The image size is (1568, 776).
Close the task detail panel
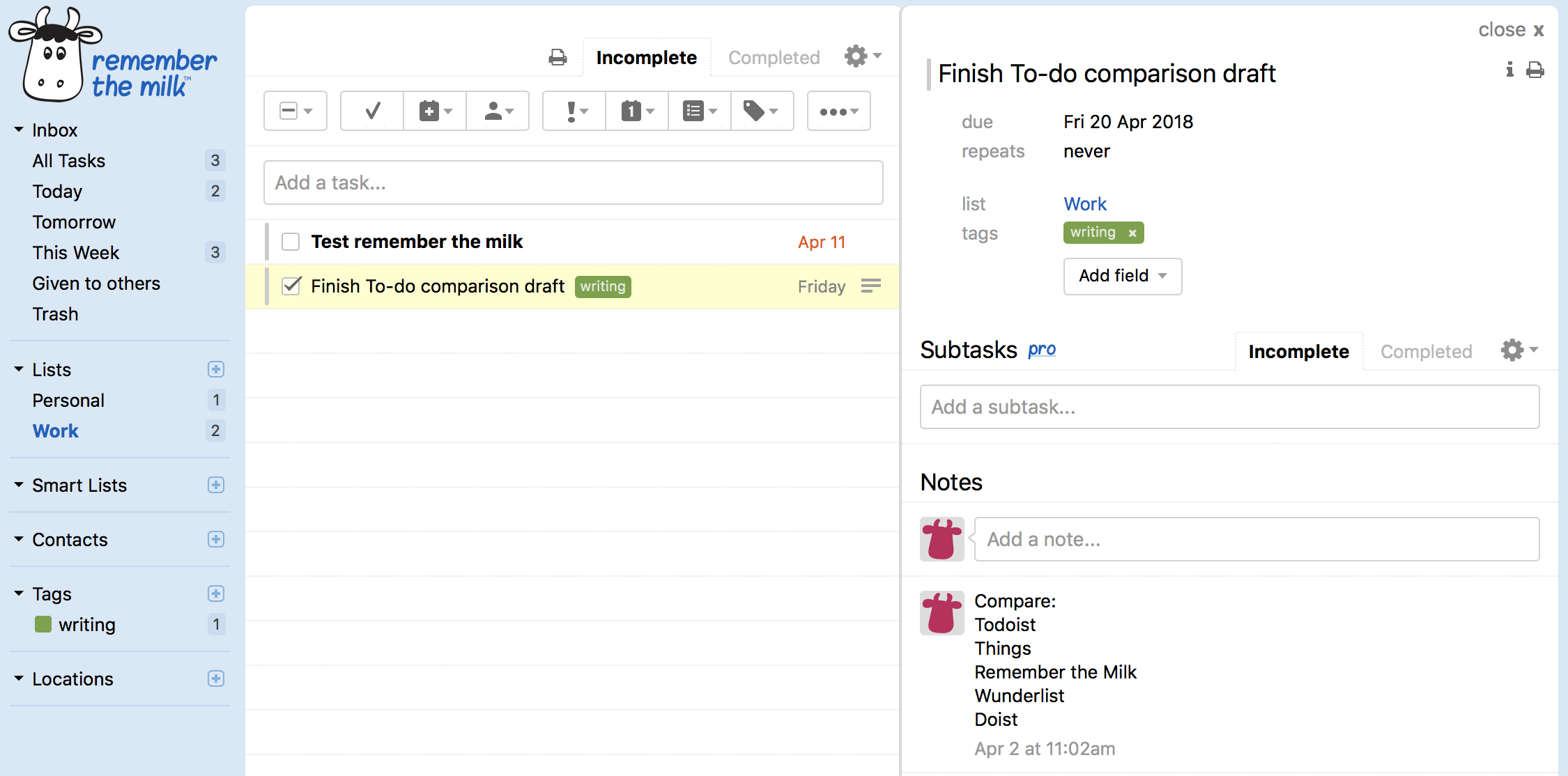point(1512,29)
